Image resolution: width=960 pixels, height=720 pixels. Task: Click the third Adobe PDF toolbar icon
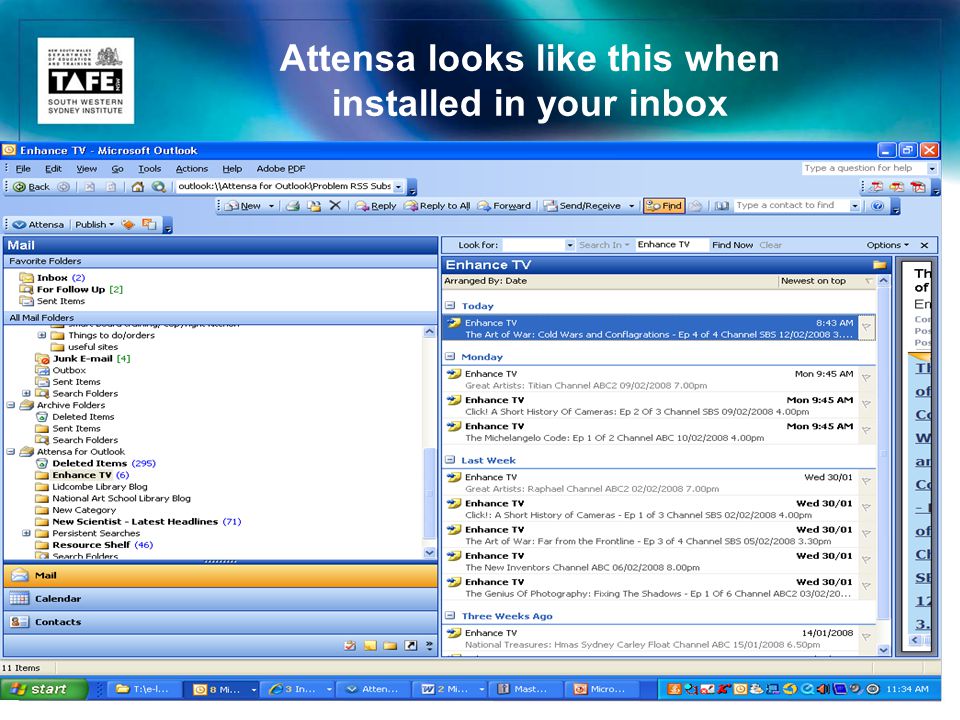pos(918,187)
